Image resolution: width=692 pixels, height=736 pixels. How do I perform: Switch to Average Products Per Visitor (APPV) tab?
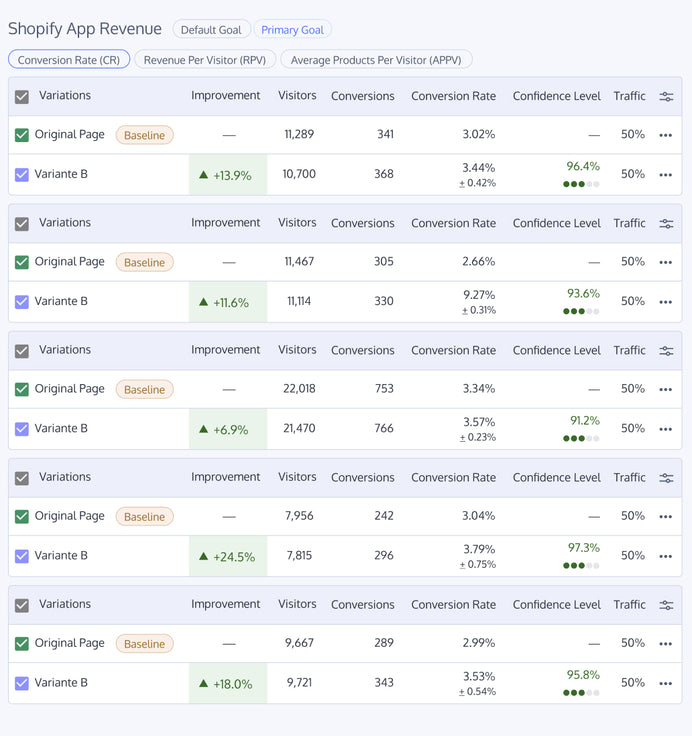pos(376,60)
